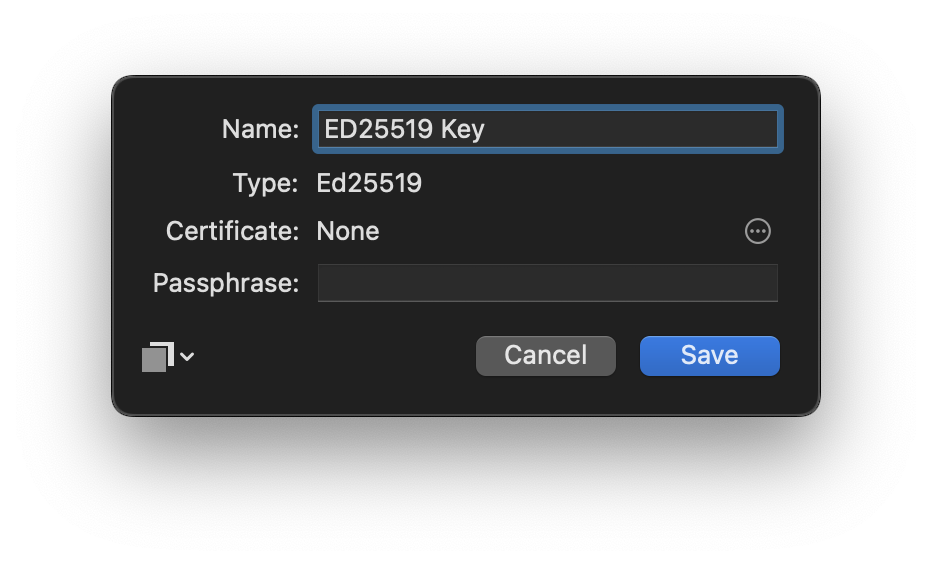Viewport: 932px width, 564px height.
Task: Cancel the key dialog
Action: tap(545, 355)
